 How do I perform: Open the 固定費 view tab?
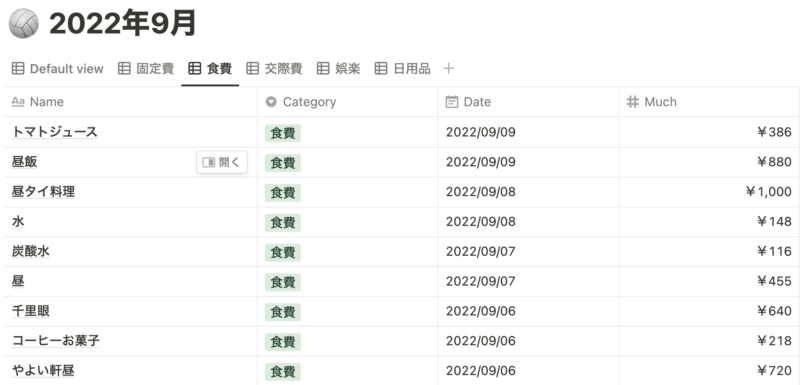click(x=146, y=68)
